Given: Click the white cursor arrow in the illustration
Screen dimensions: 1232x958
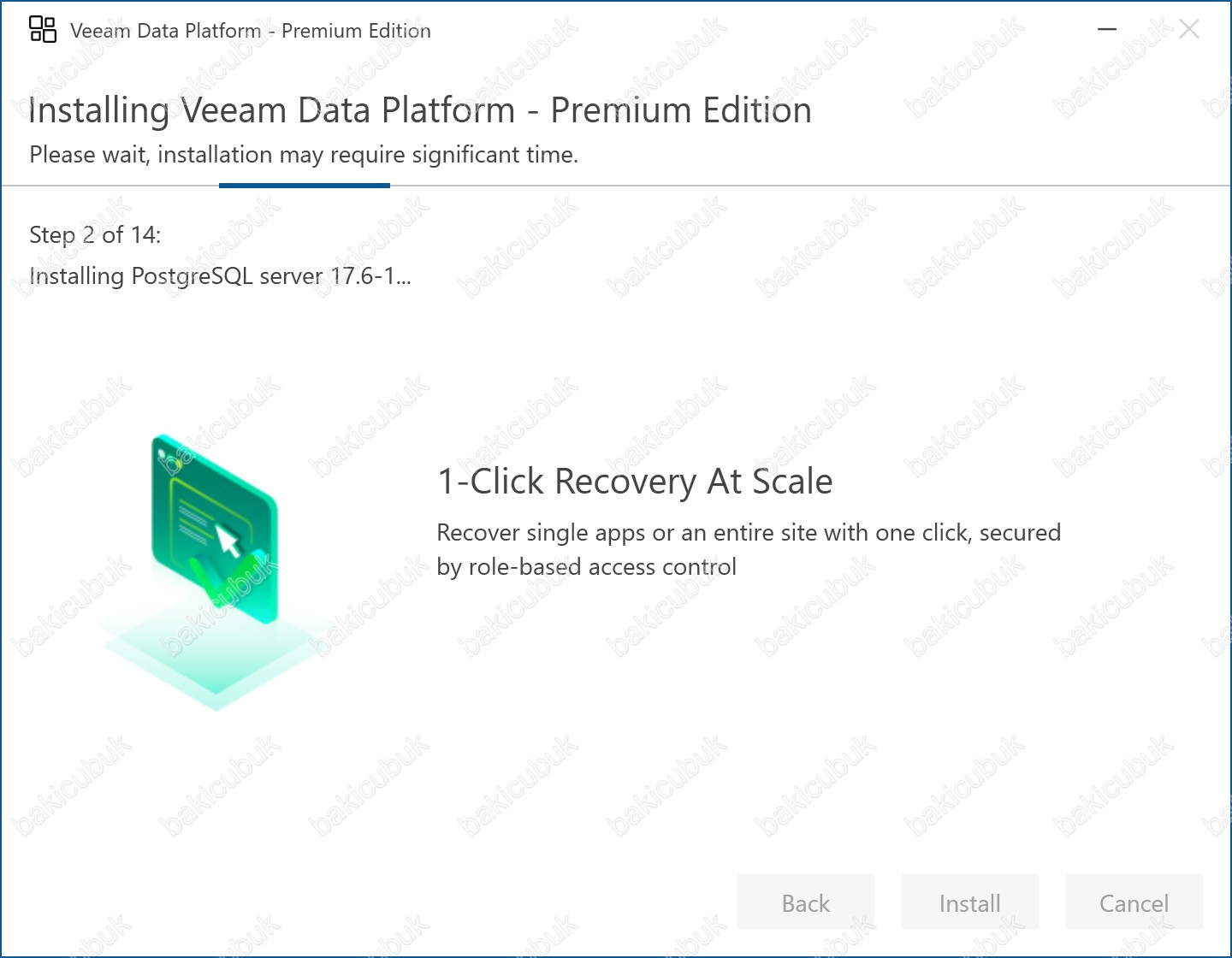Looking at the screenshot, I should [228, 541].
